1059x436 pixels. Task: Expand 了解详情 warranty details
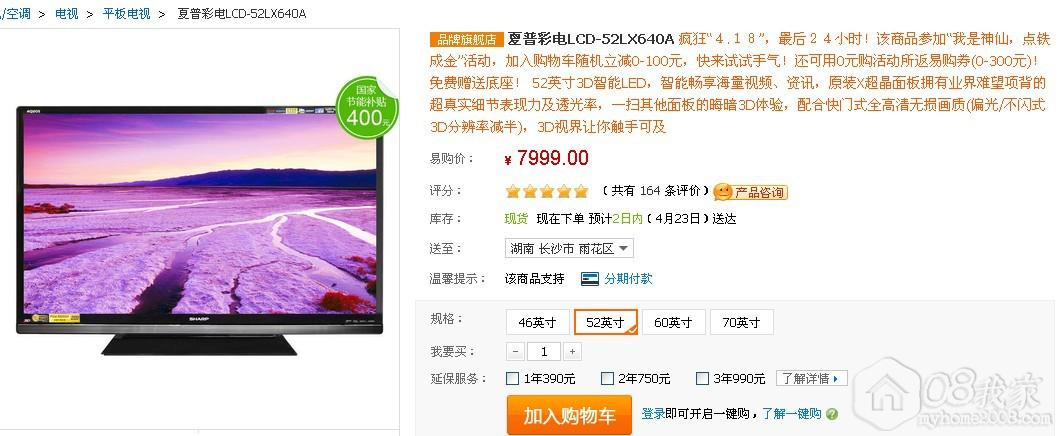[811, 379]
